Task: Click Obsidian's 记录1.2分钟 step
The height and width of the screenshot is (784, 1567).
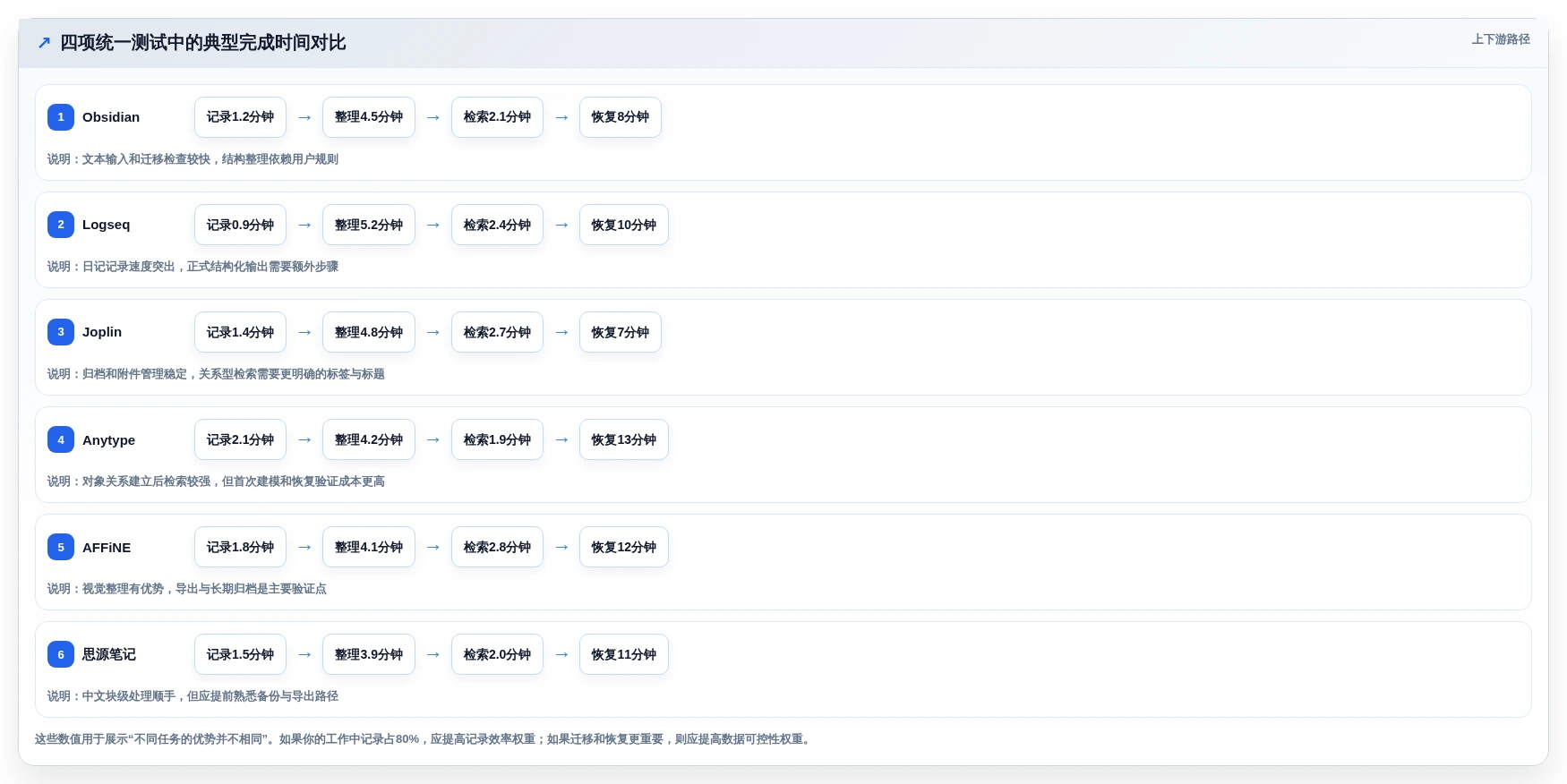Action: tap(240, 117)
